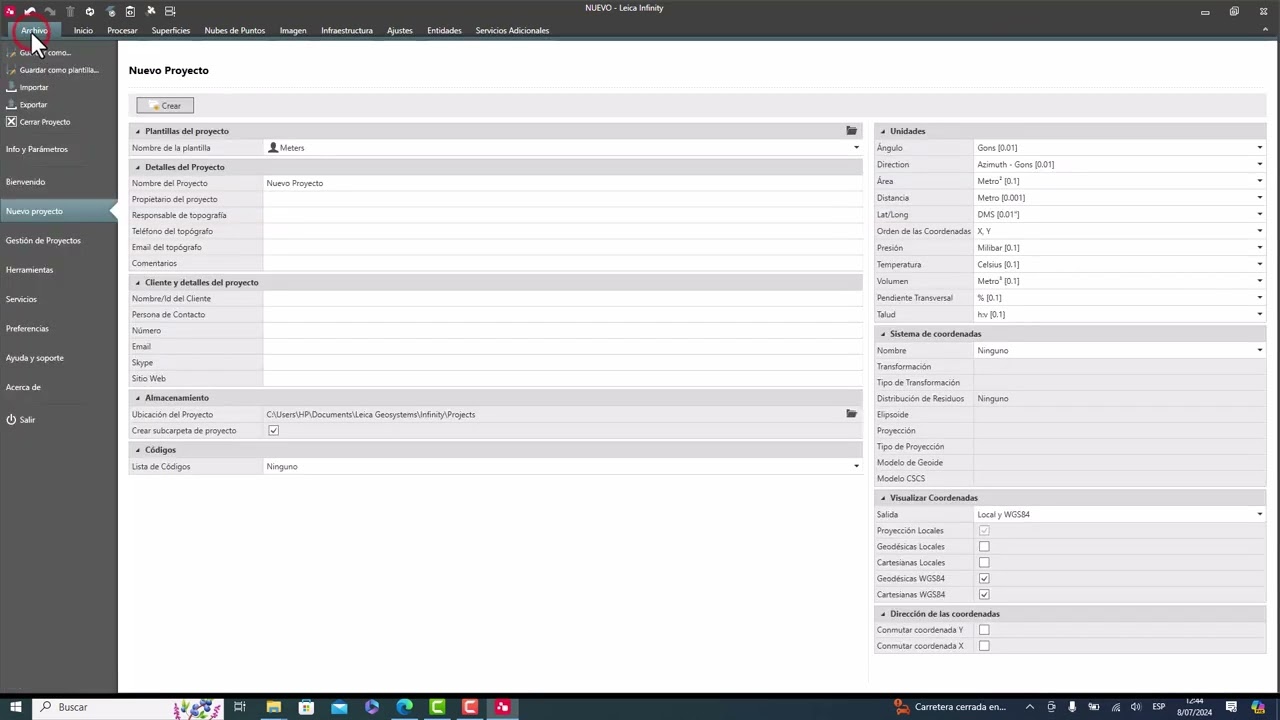Open Gestión de Proyectos in sidebar
The width and height of the screenshot is (1280, 720).
[x=43, y=241]
